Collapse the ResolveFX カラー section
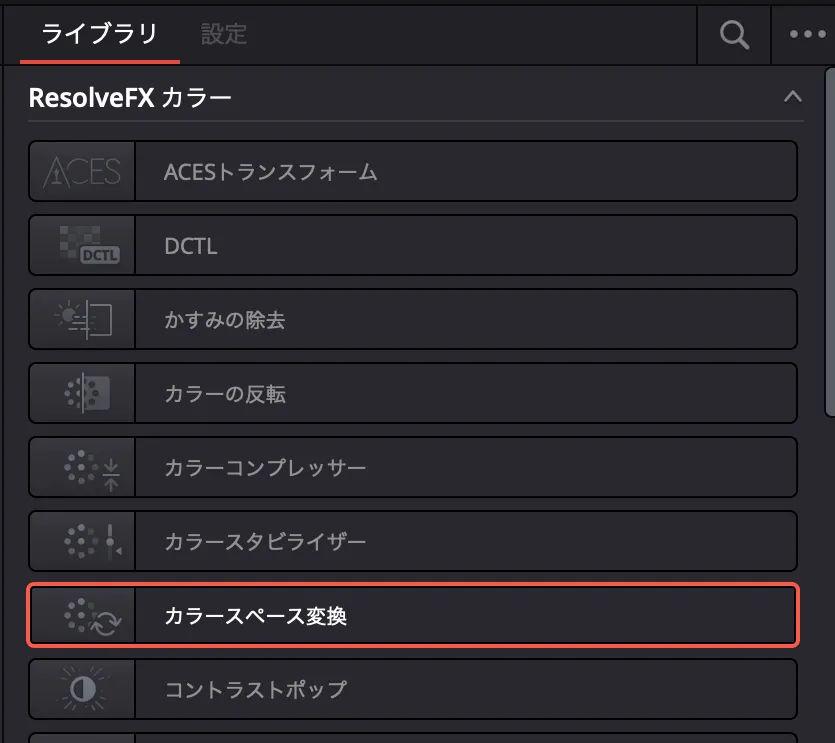 pos(793,97)
